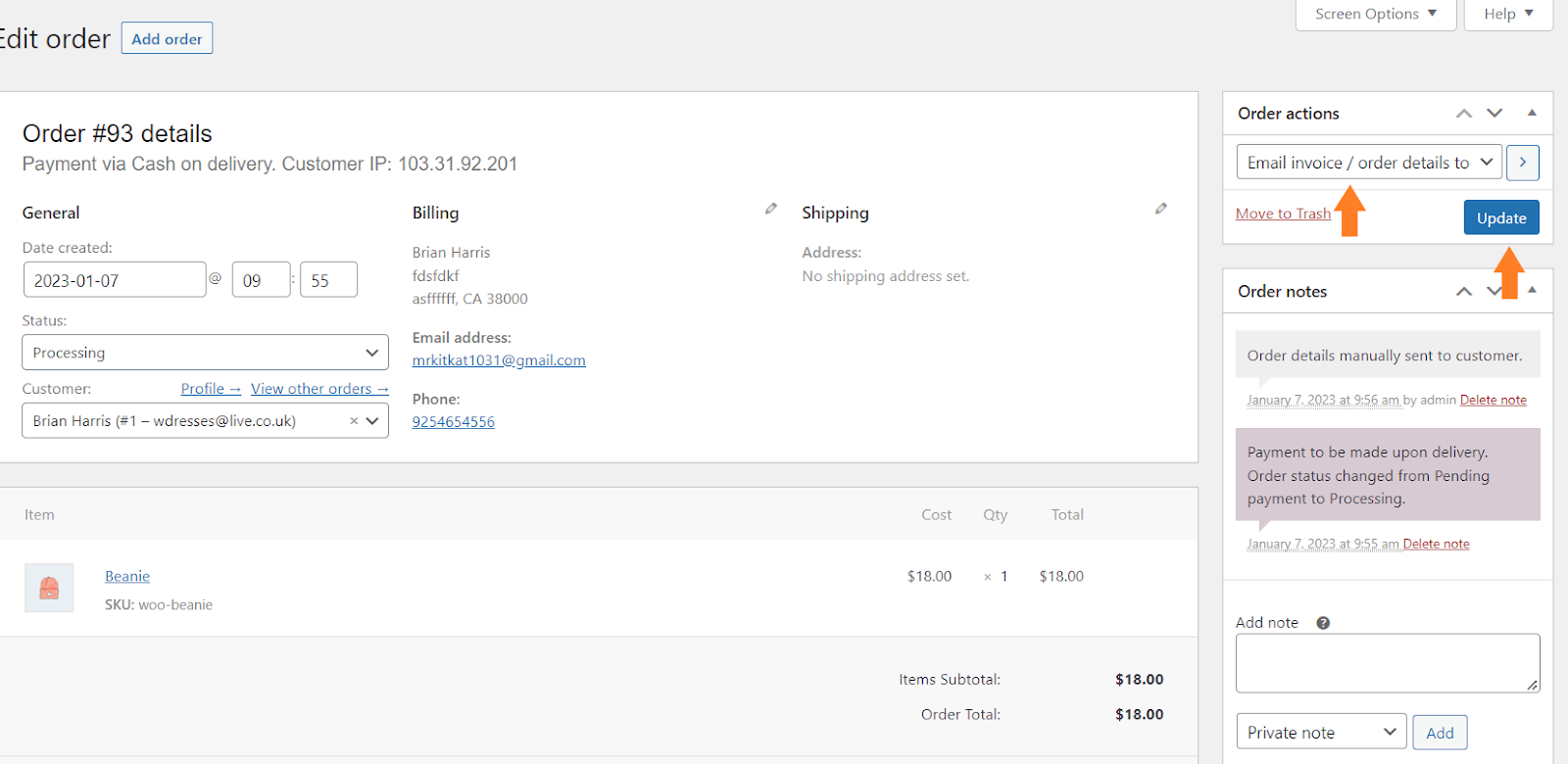This screenshot has width=1568, height=764.
Task: Open the Beanie product link
Action: tap(127, 576)
